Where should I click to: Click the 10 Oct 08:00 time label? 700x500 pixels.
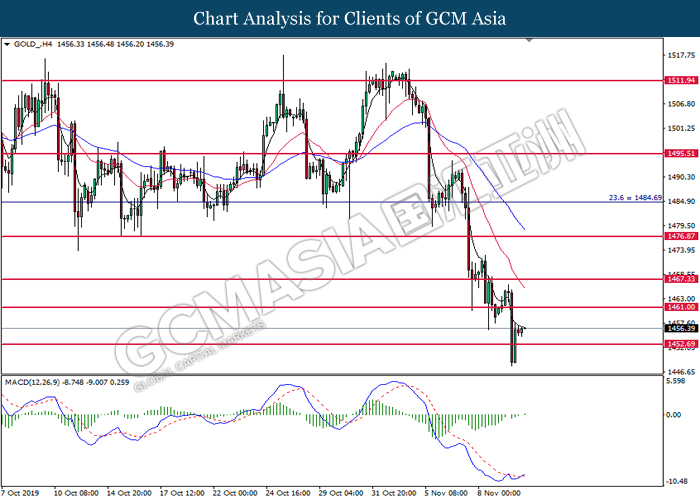76,493
